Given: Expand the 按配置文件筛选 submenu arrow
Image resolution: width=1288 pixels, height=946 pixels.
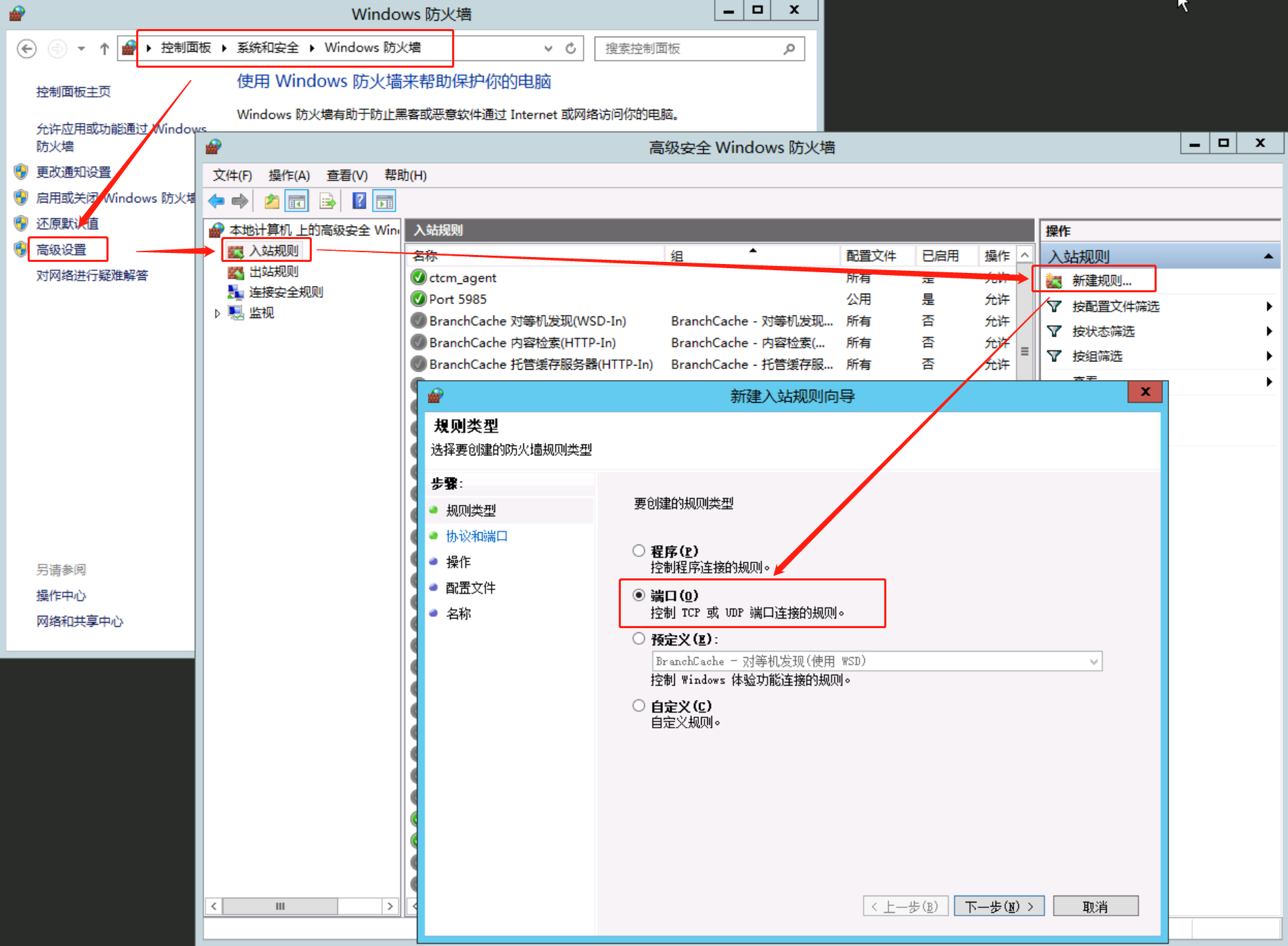Looking at the screenshot, I should [1269, 306].
